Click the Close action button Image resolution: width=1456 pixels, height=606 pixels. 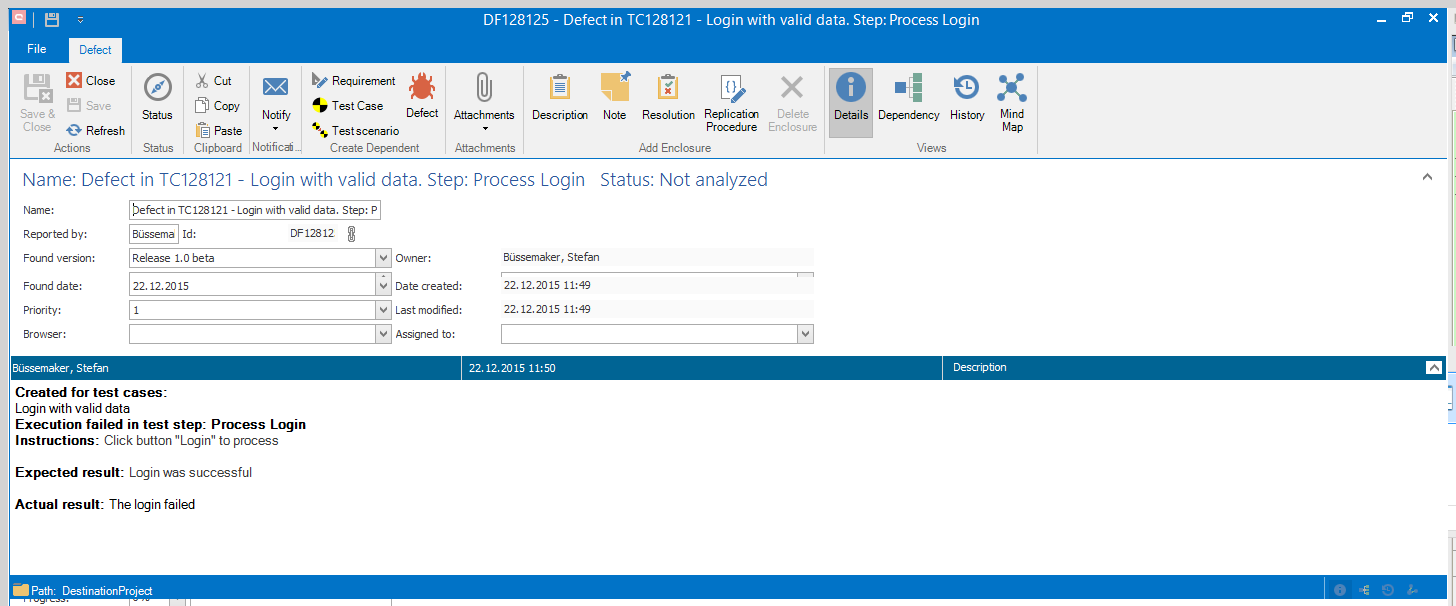pos(90,81)
